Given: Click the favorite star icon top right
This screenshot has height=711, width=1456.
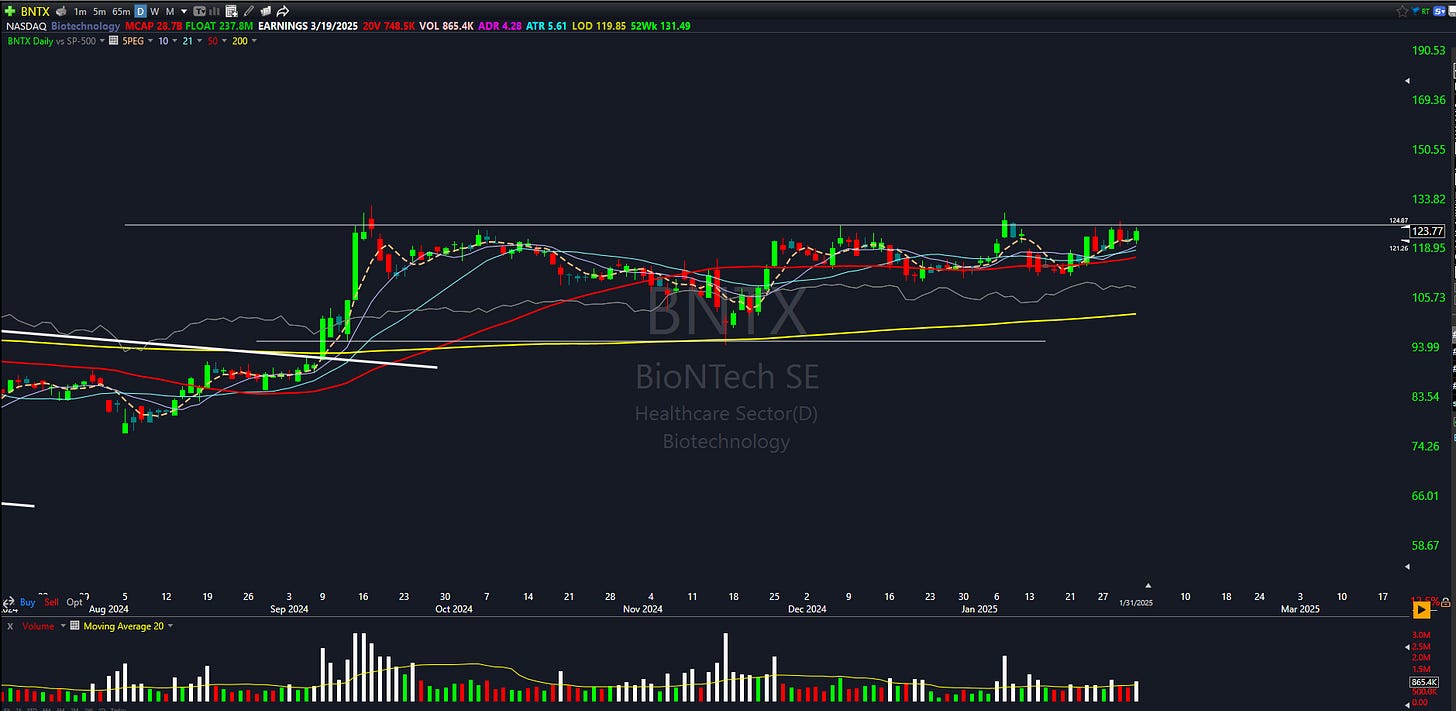Looking at the screenshot, I should click(x=1402, y=11).
